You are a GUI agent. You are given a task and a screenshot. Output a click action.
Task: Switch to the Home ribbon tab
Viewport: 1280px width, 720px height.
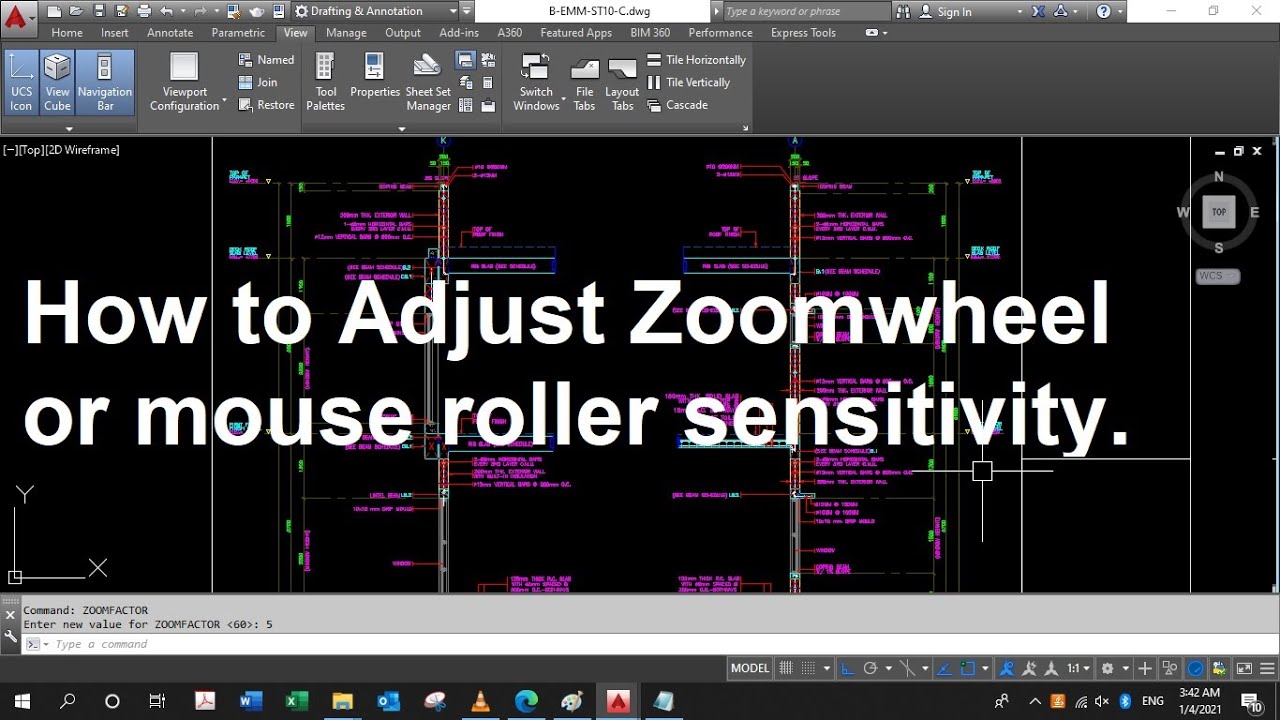point(67,32)
